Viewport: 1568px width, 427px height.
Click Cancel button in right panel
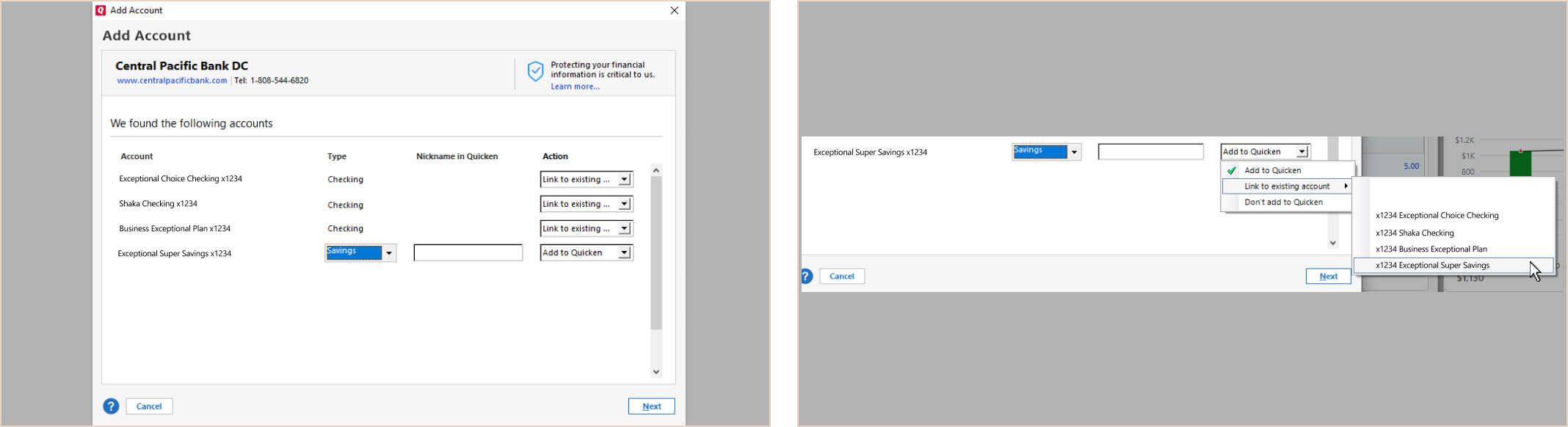[x=842, y=277]
